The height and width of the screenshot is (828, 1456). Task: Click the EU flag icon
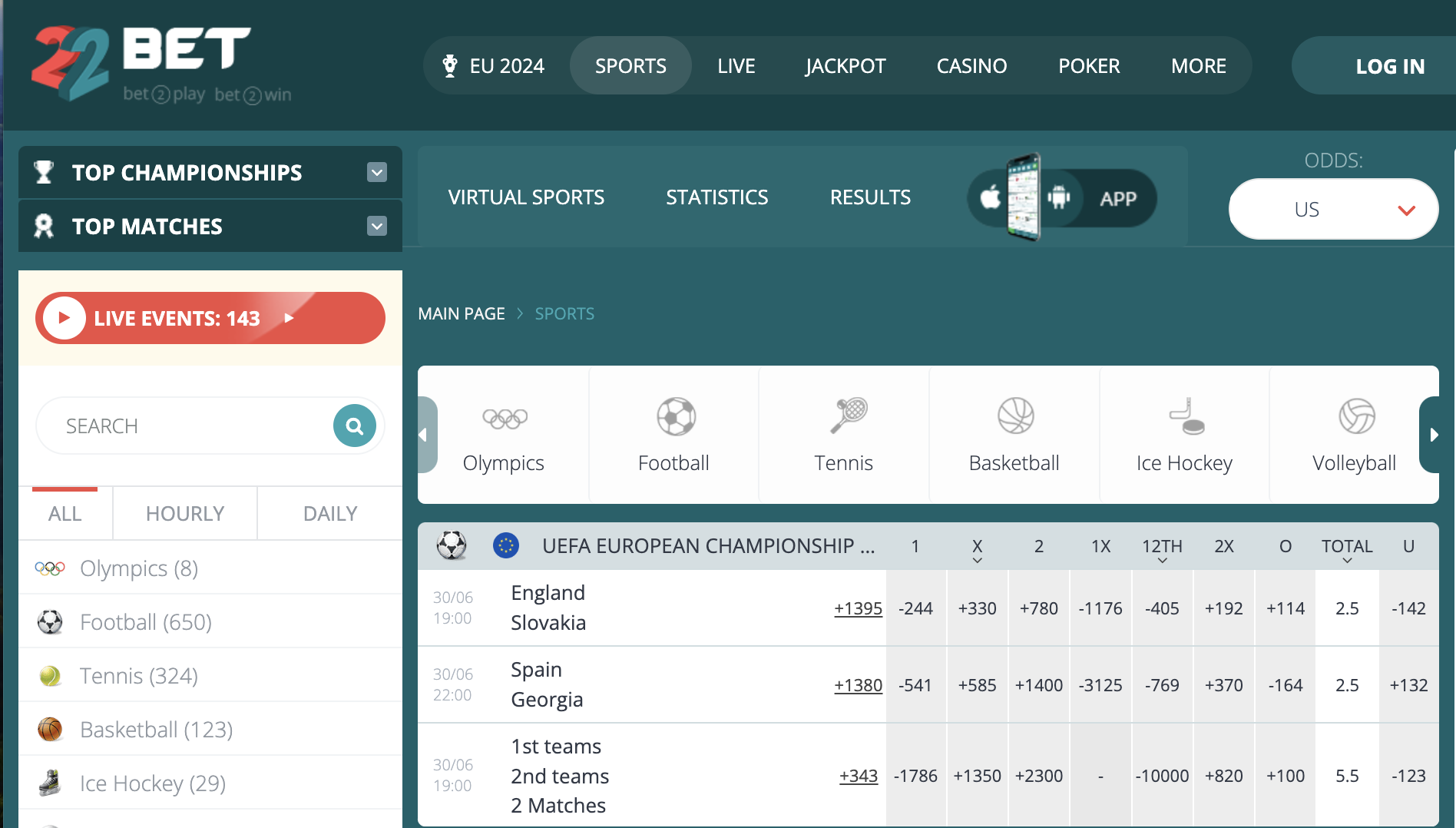point(506,545)
